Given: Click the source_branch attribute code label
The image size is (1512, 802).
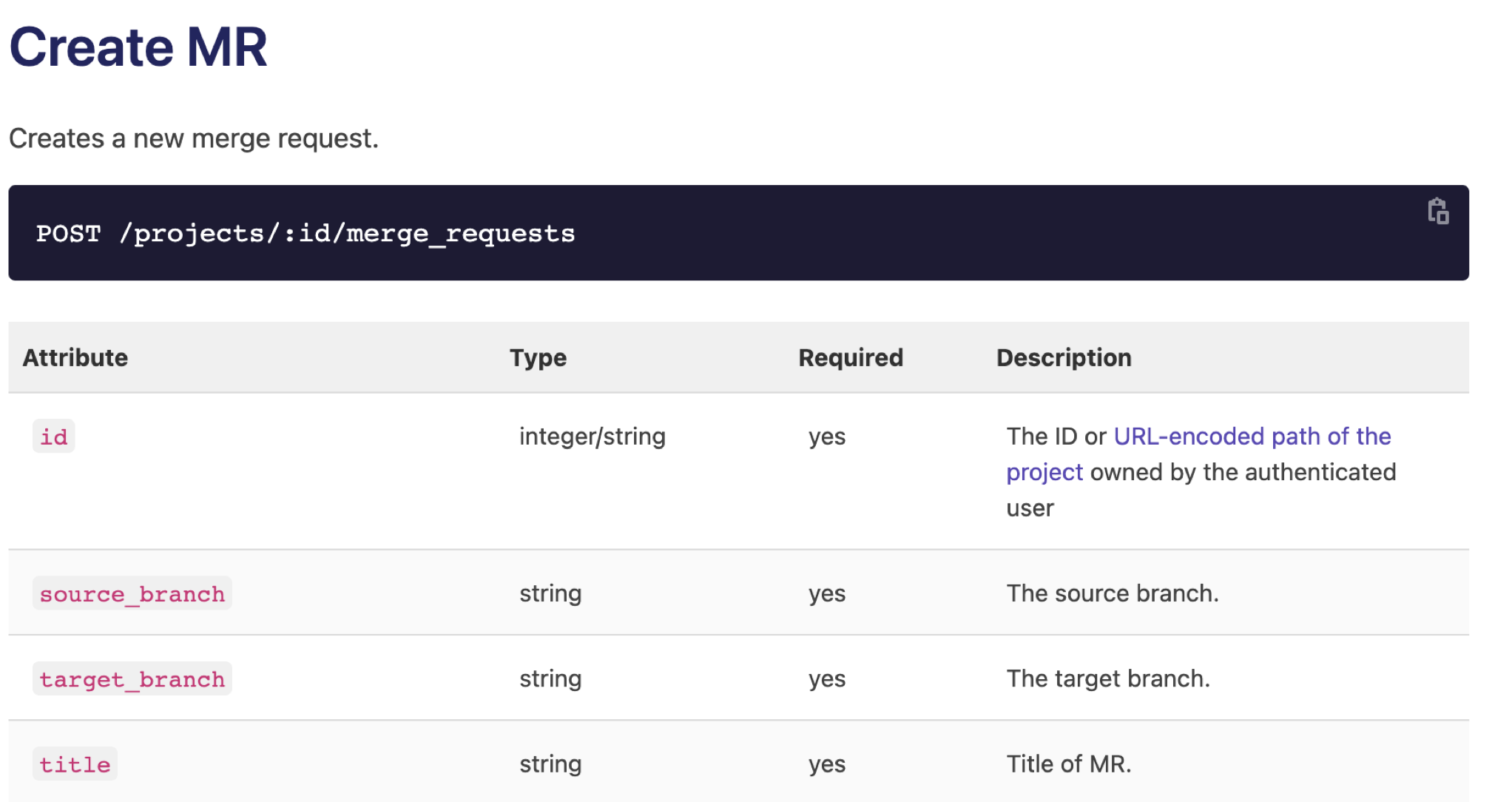Looking at the screenshot, I should pos(132,594).
